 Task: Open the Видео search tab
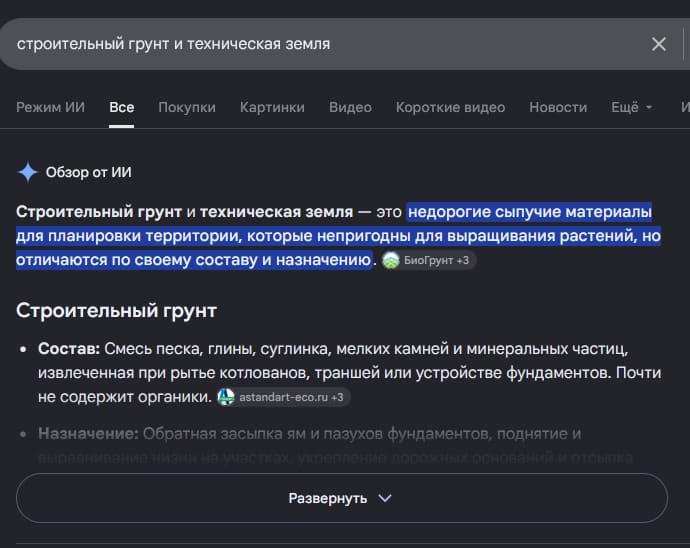click(350, 107)
